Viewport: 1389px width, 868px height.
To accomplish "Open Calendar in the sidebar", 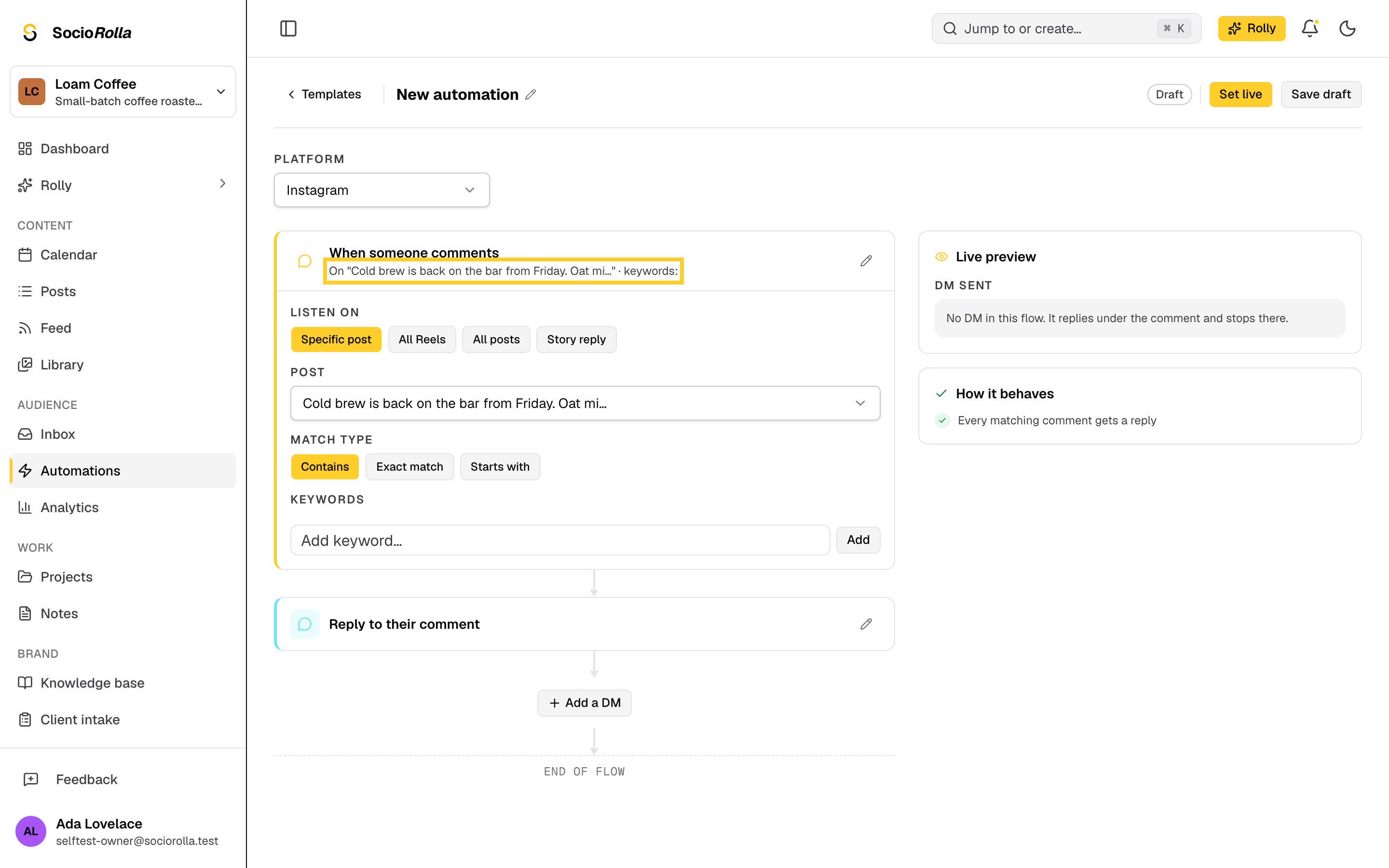I will point(123,254).
